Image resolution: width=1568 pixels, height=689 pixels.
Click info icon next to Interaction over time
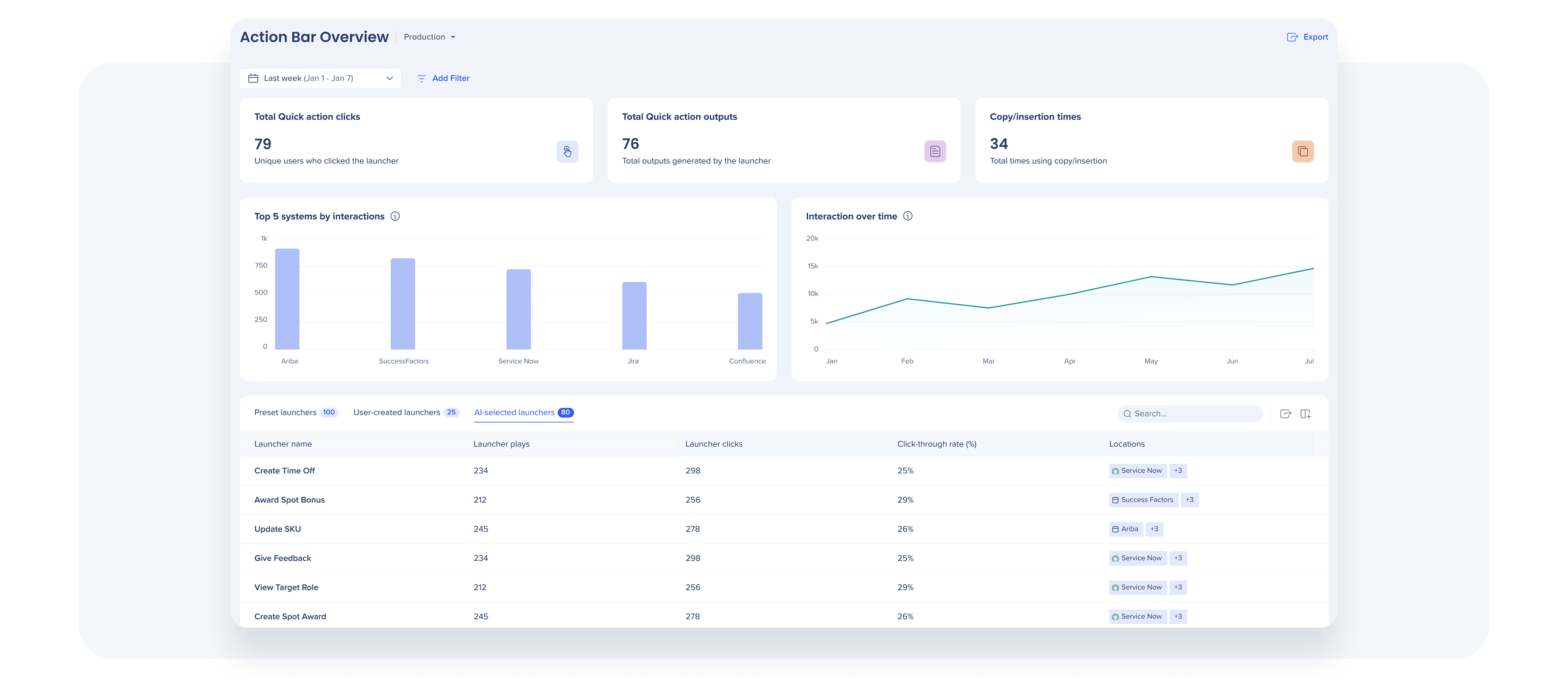907,216
